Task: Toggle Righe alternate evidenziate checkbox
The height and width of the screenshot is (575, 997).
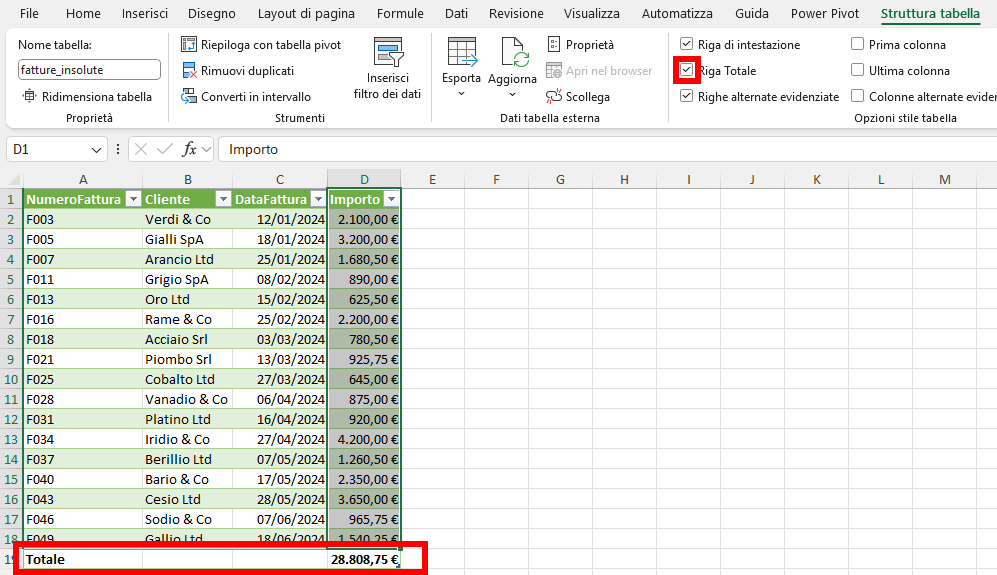Action: pyautogui.click(x=686, y=97)
